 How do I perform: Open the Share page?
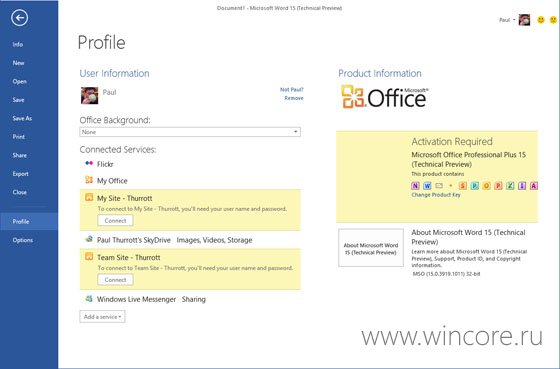[x=20, y=155]
